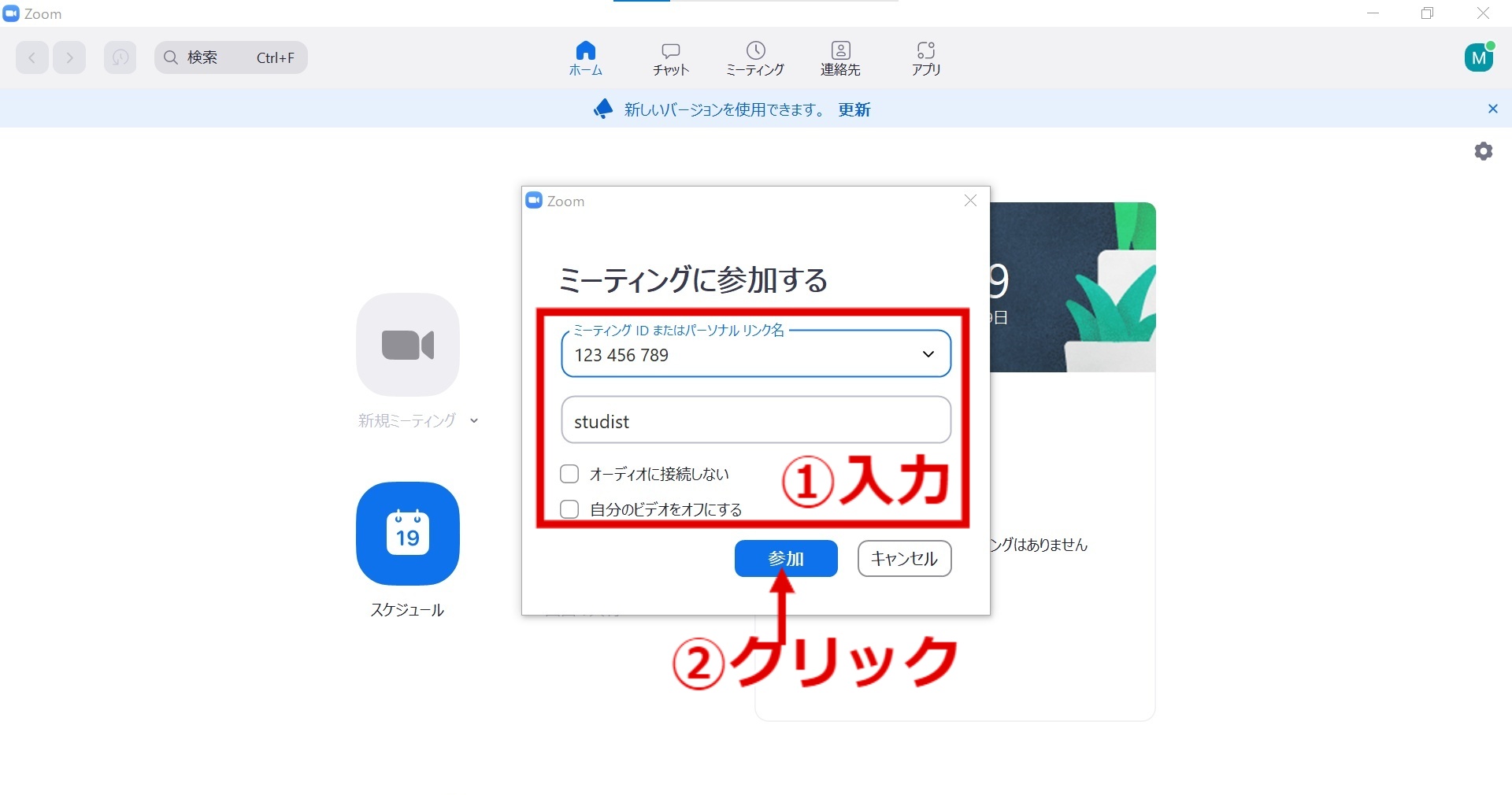Screen dimensions: 1512x795
Task: Click the 新規ミーティング label
Action: coord(407,420)
